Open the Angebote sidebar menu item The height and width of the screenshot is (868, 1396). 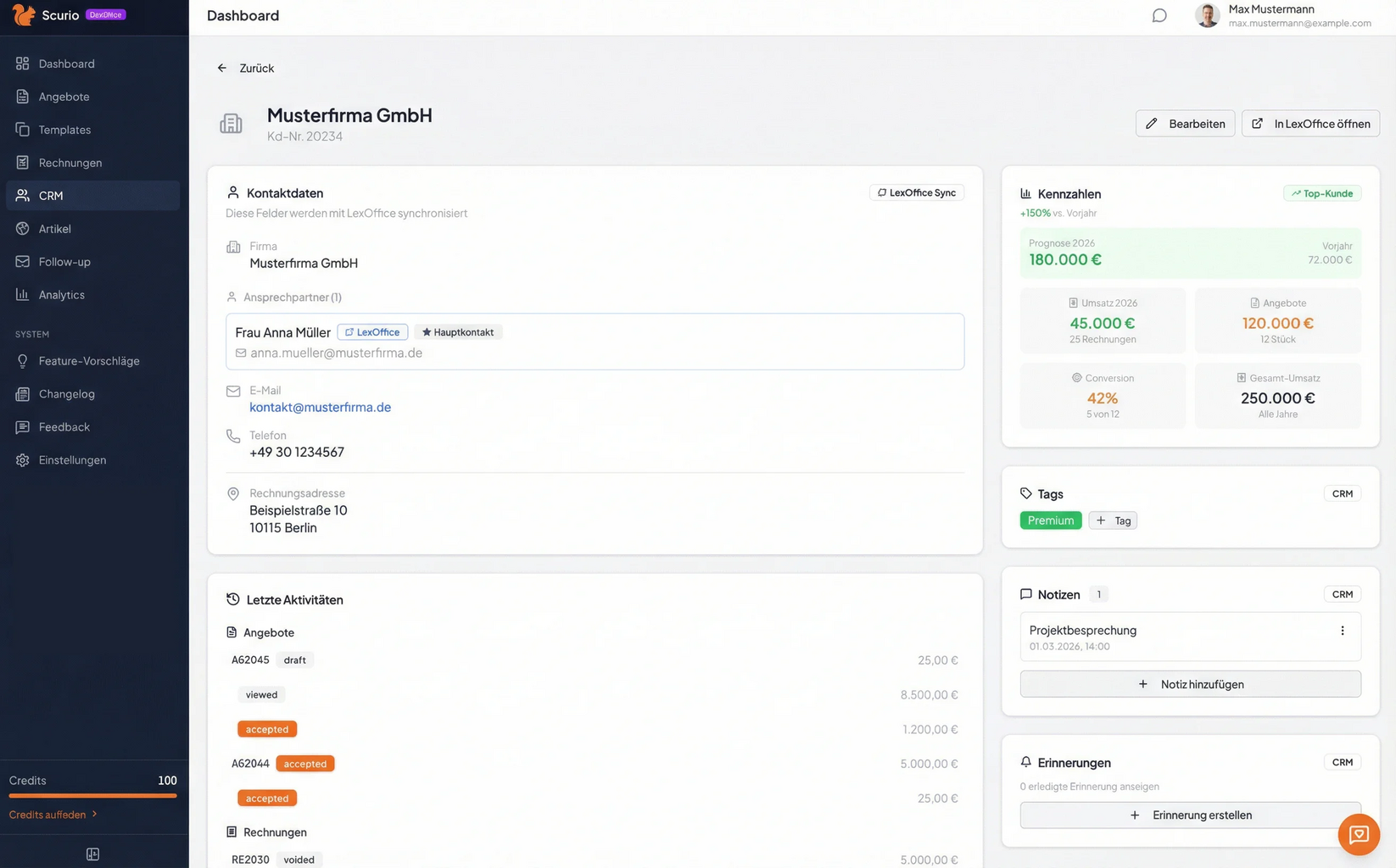coord(64,97)
